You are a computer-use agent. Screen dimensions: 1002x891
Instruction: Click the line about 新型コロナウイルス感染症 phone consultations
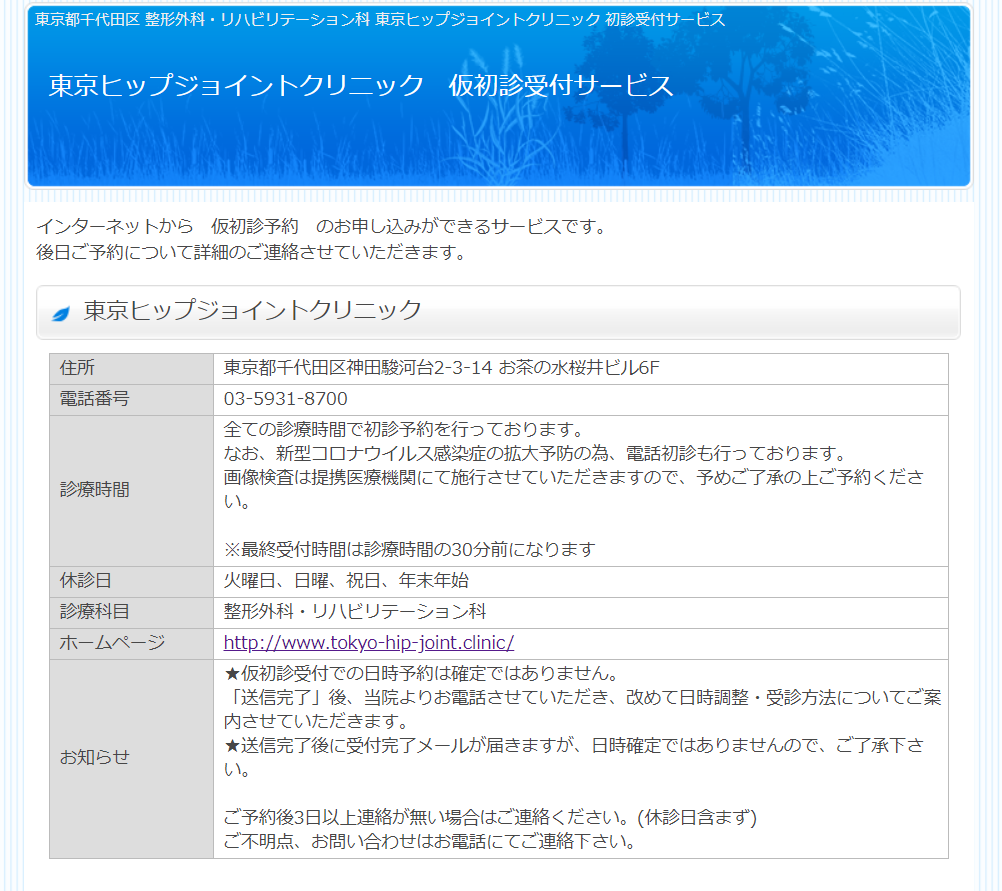pos(536,453)
